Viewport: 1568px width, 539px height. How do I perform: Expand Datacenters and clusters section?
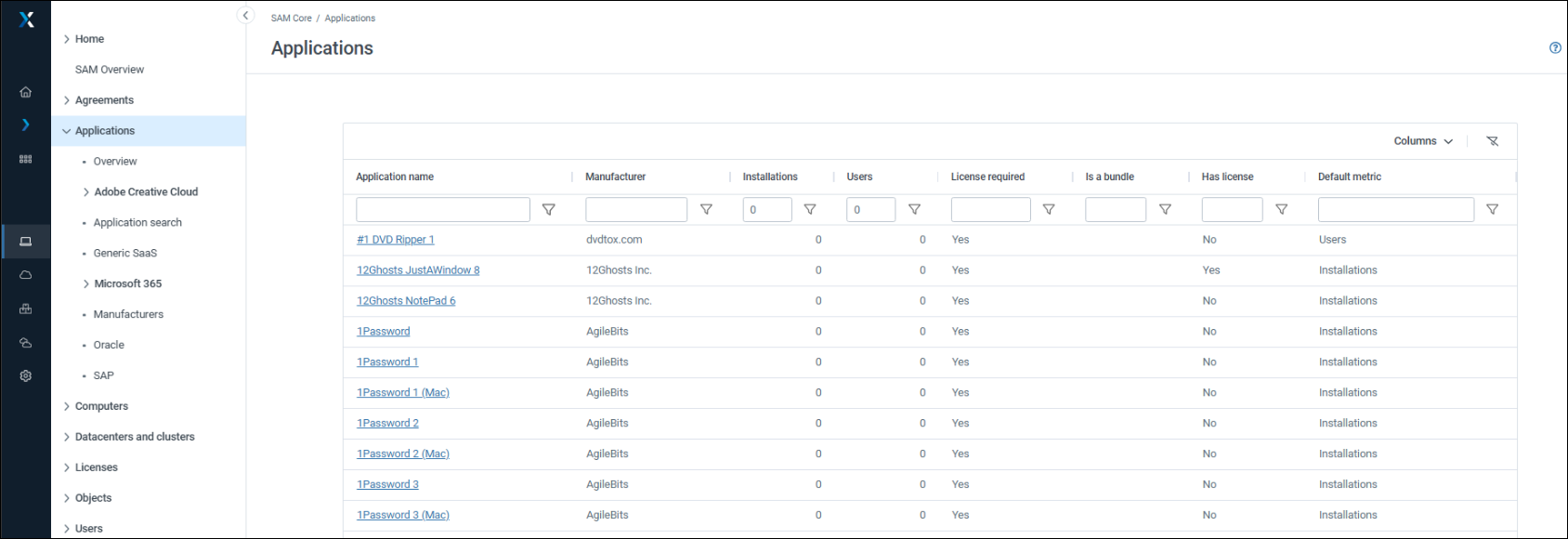tap(67, 437)
